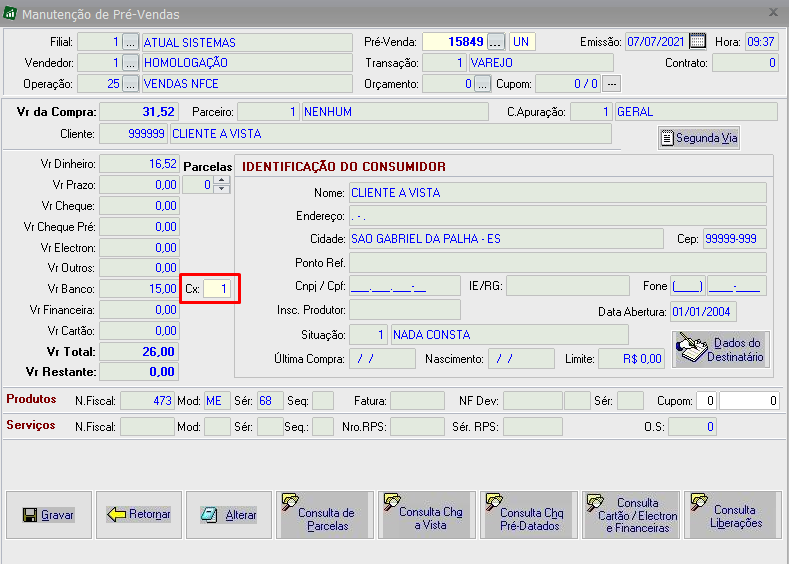This screenshot has height=564, width=789.
Task: Click the VAREJO transação text
Action: 491,63
